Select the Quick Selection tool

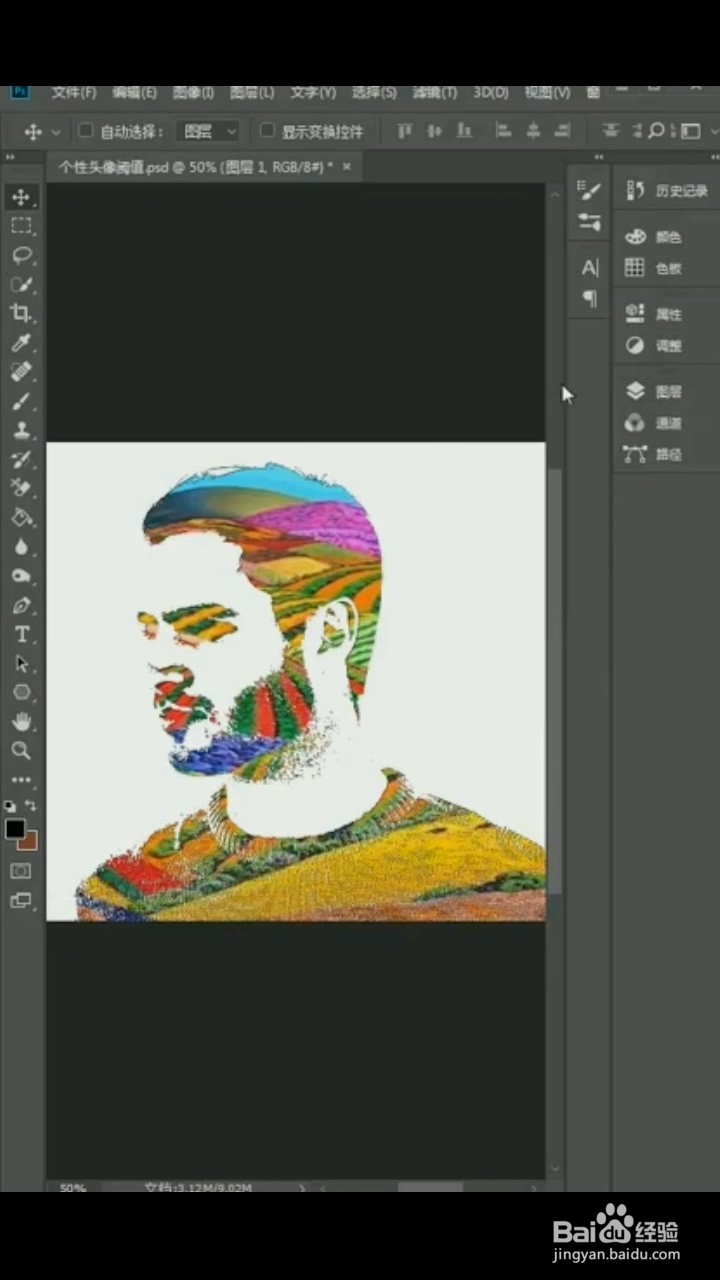tap(21, 284)
